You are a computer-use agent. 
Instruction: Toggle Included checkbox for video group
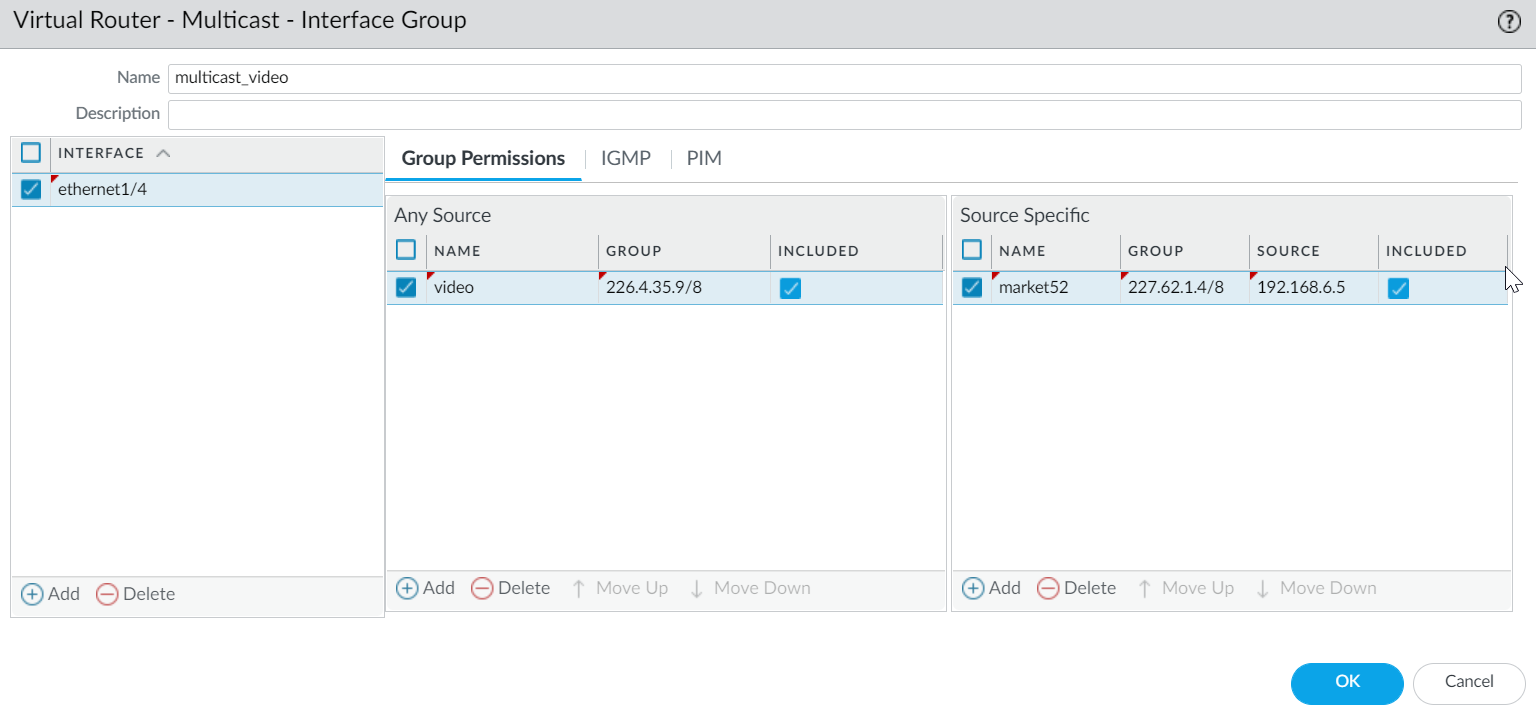click(790, 288)
